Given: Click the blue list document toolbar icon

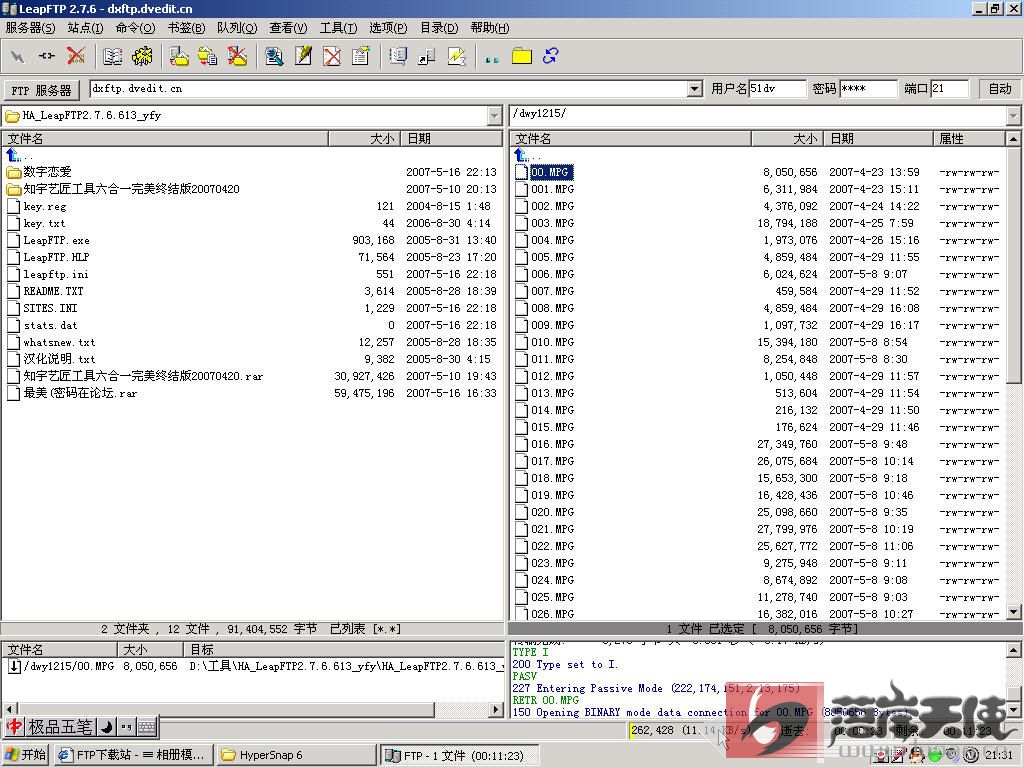Looking at the screenshot, I should pos(397,57).
